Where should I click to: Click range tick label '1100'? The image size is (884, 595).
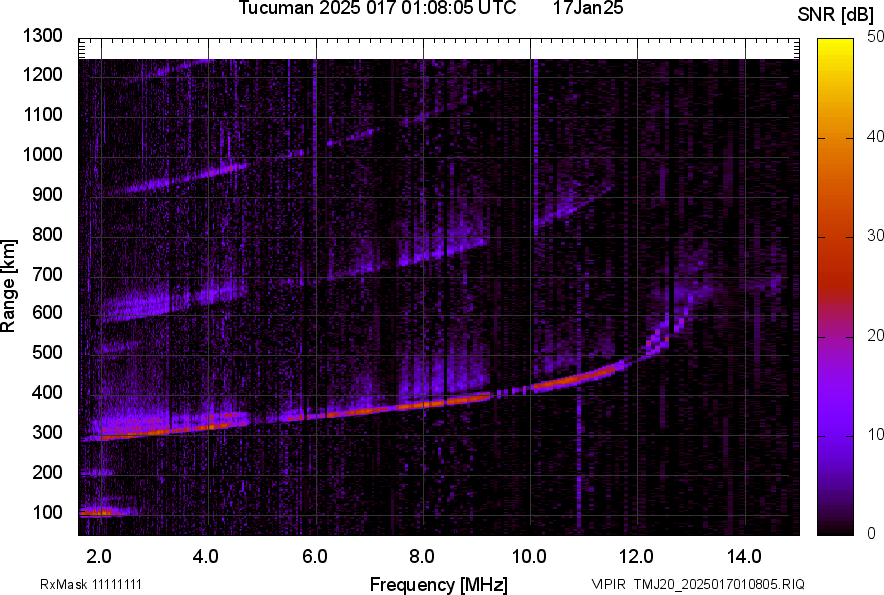coord(42,114)
